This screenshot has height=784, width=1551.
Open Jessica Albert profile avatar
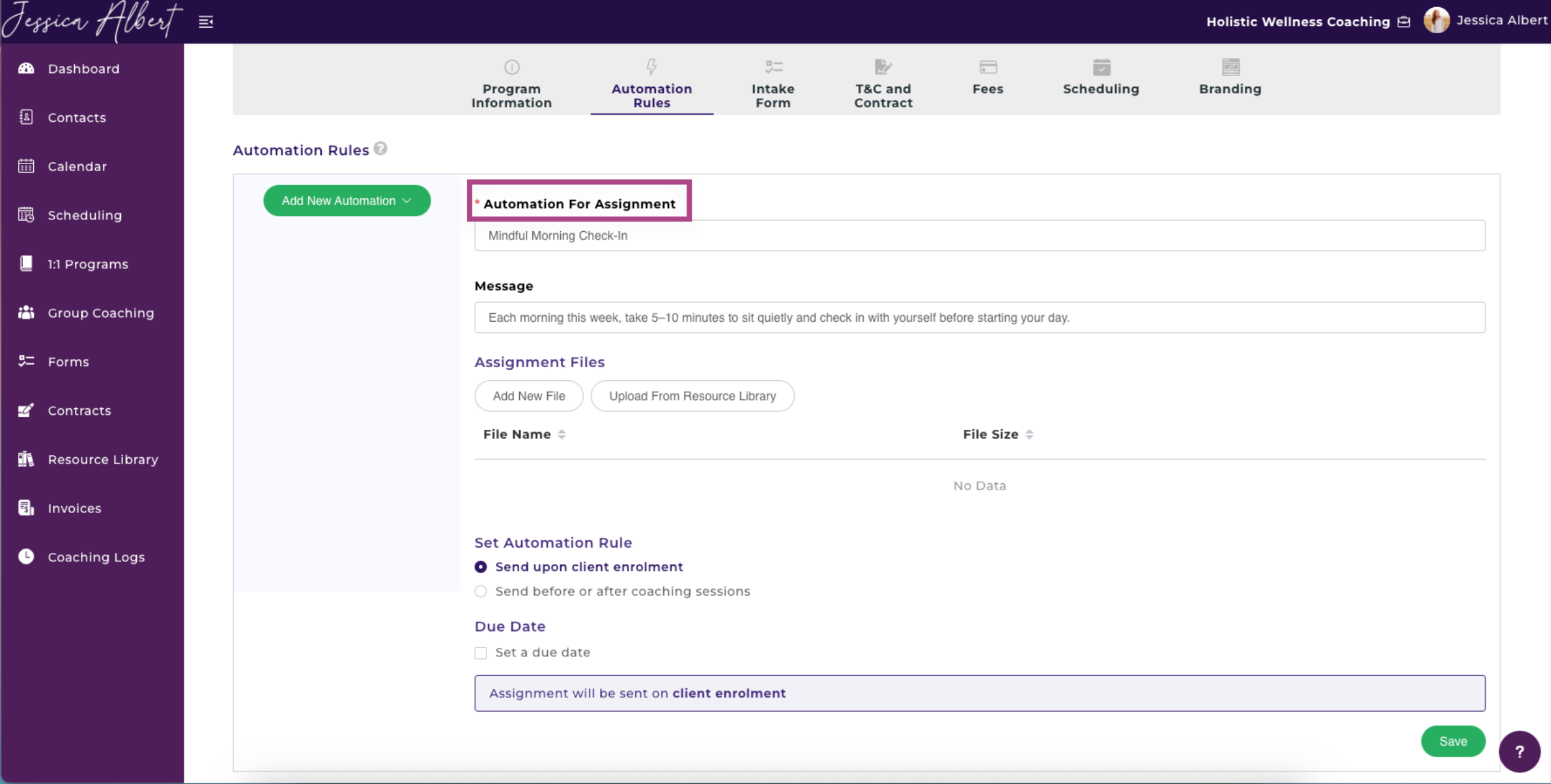pos(1436,20)
